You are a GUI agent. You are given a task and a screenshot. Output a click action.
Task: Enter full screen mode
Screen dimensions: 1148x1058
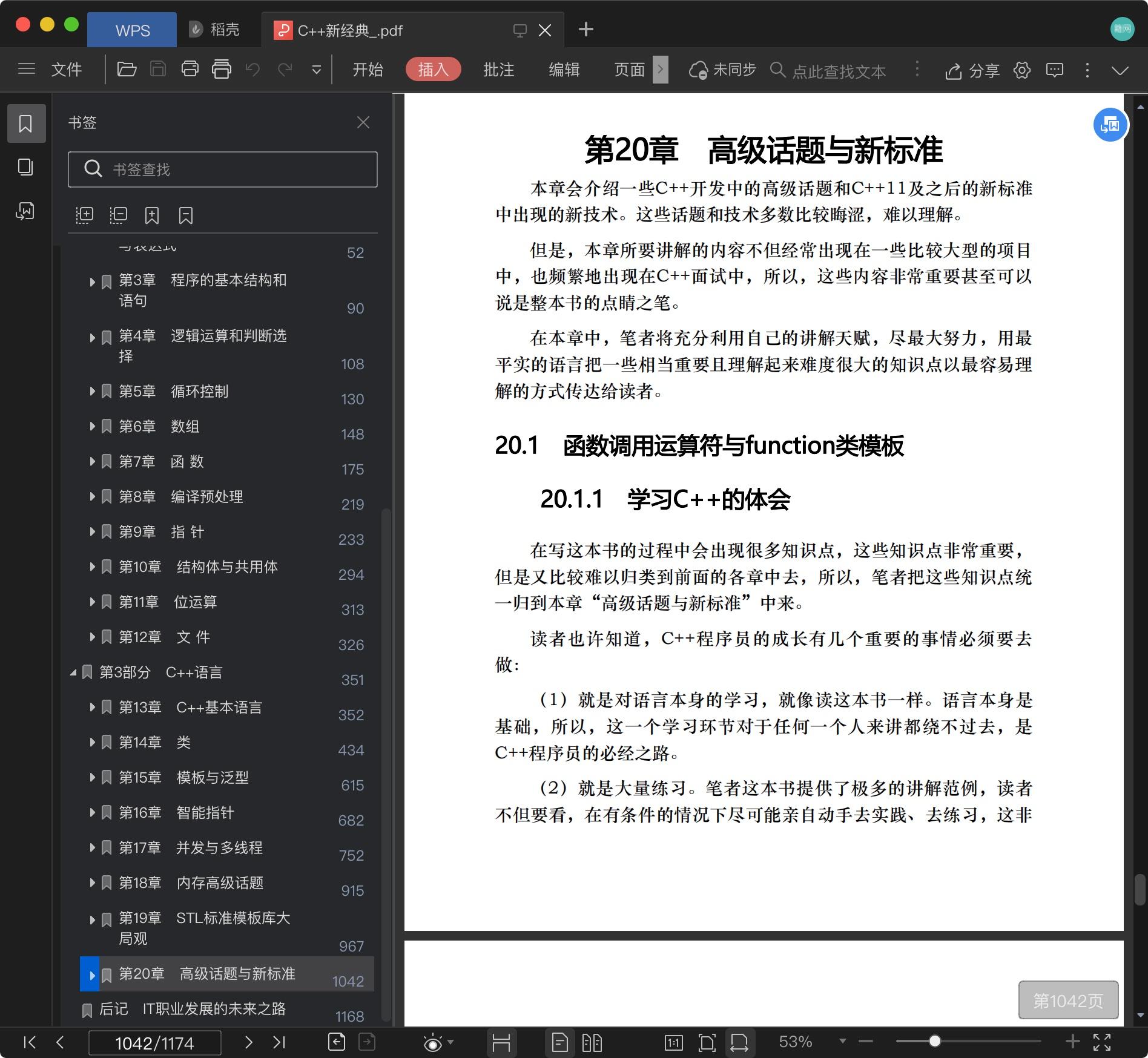click(1102, 1042)
